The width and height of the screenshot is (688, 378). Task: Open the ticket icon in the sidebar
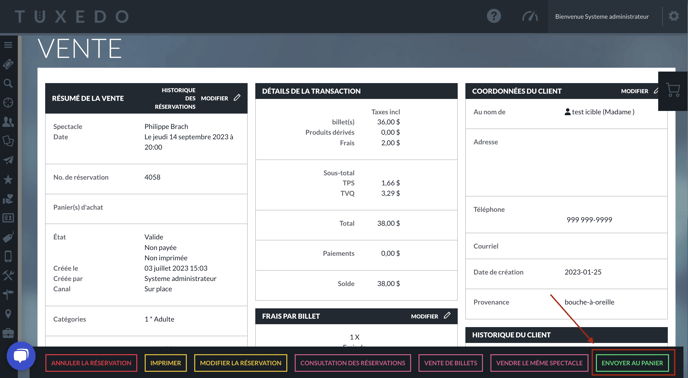pyautogui.click(x=8, y=64)
